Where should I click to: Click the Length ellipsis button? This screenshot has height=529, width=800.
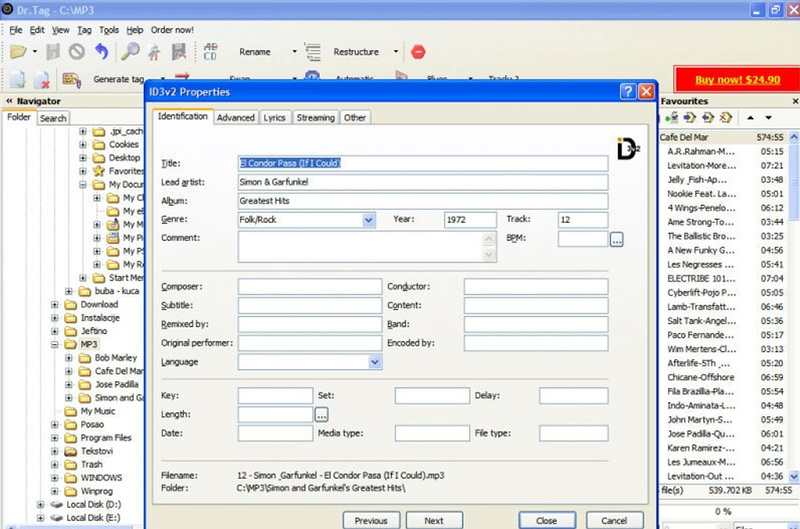[321, 415]
